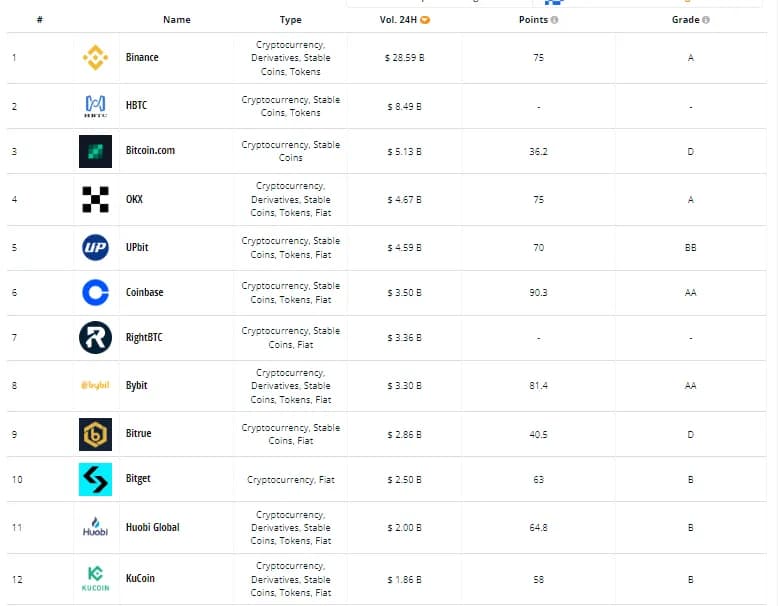Click the Coinbase logo icon
The width and height of the screenshot is (778, 606).
pyautogui.click(x=95, y=292)
